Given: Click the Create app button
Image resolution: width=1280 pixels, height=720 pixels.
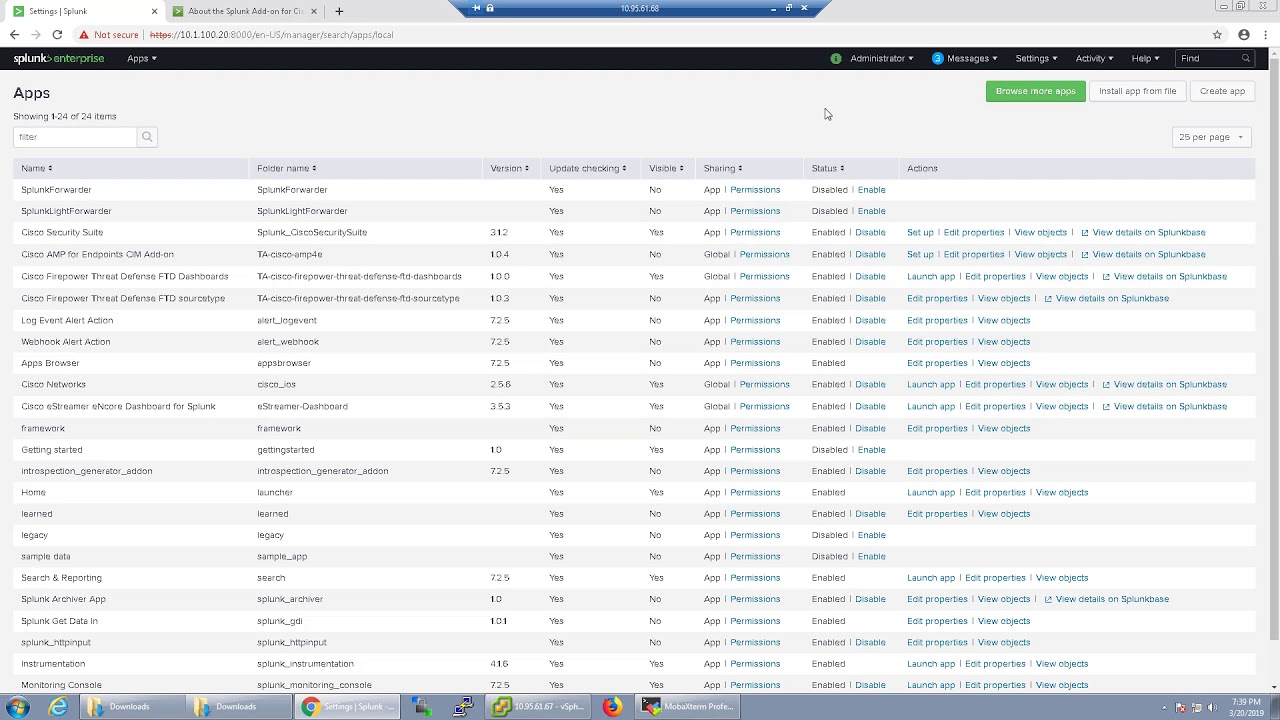Looking at the screenshot, I should tap(1222, 91).
